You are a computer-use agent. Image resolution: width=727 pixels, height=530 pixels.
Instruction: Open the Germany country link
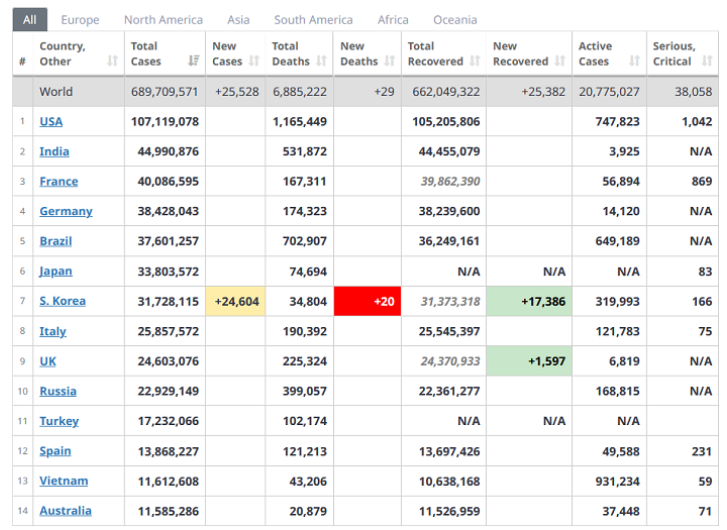[x=66, y=211]
